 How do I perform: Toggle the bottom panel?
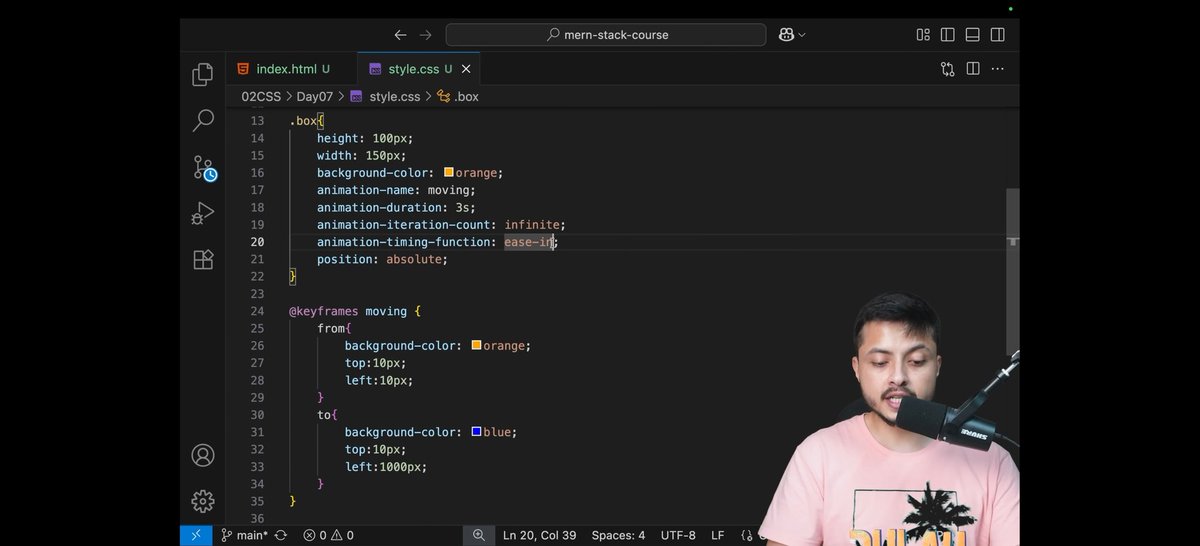[972, 35]
